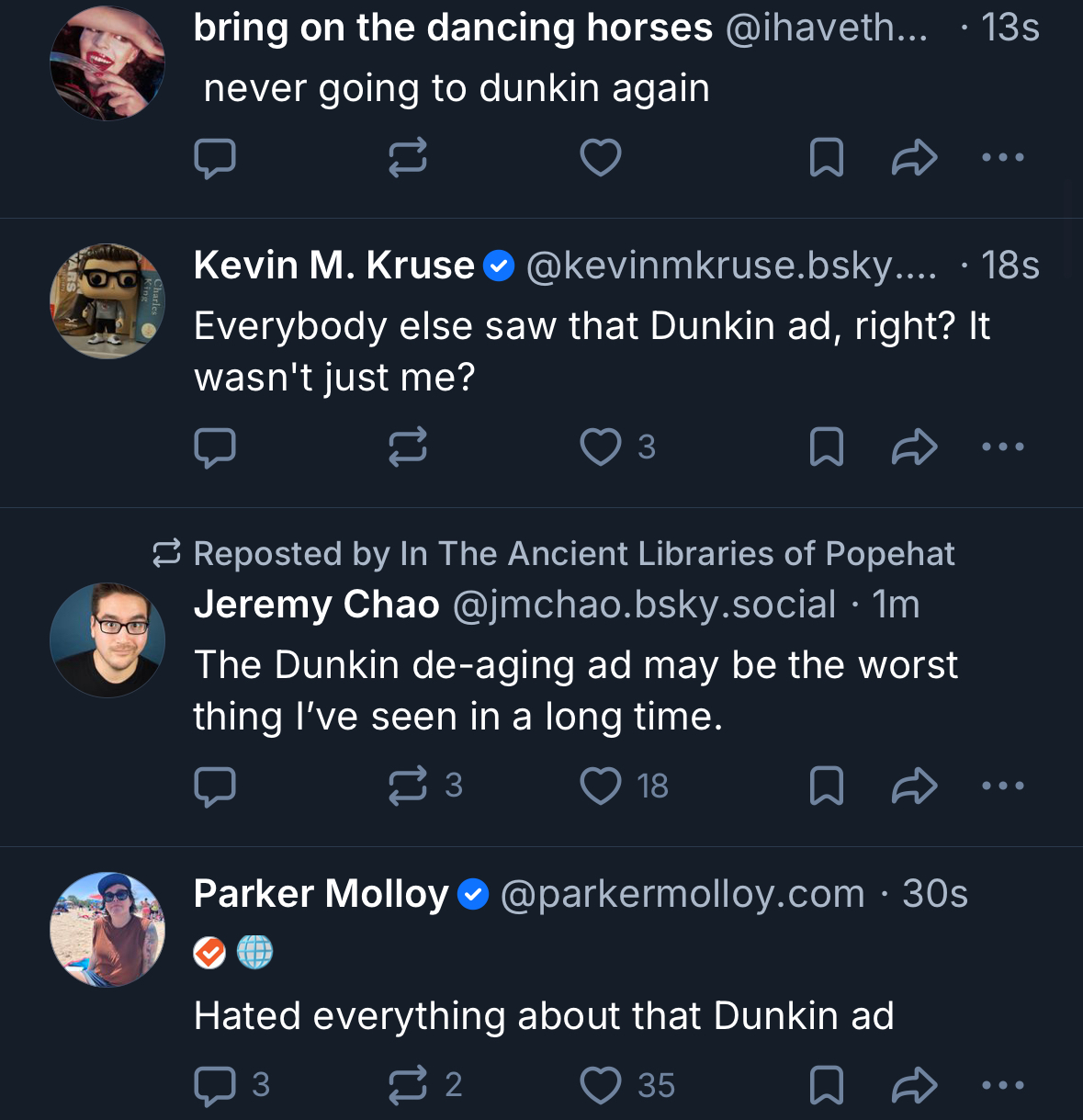This screenshot has width=1083, height=1120.
Task: Like the 'never going to dunkin again' post
Action: [x=601, y=158]
